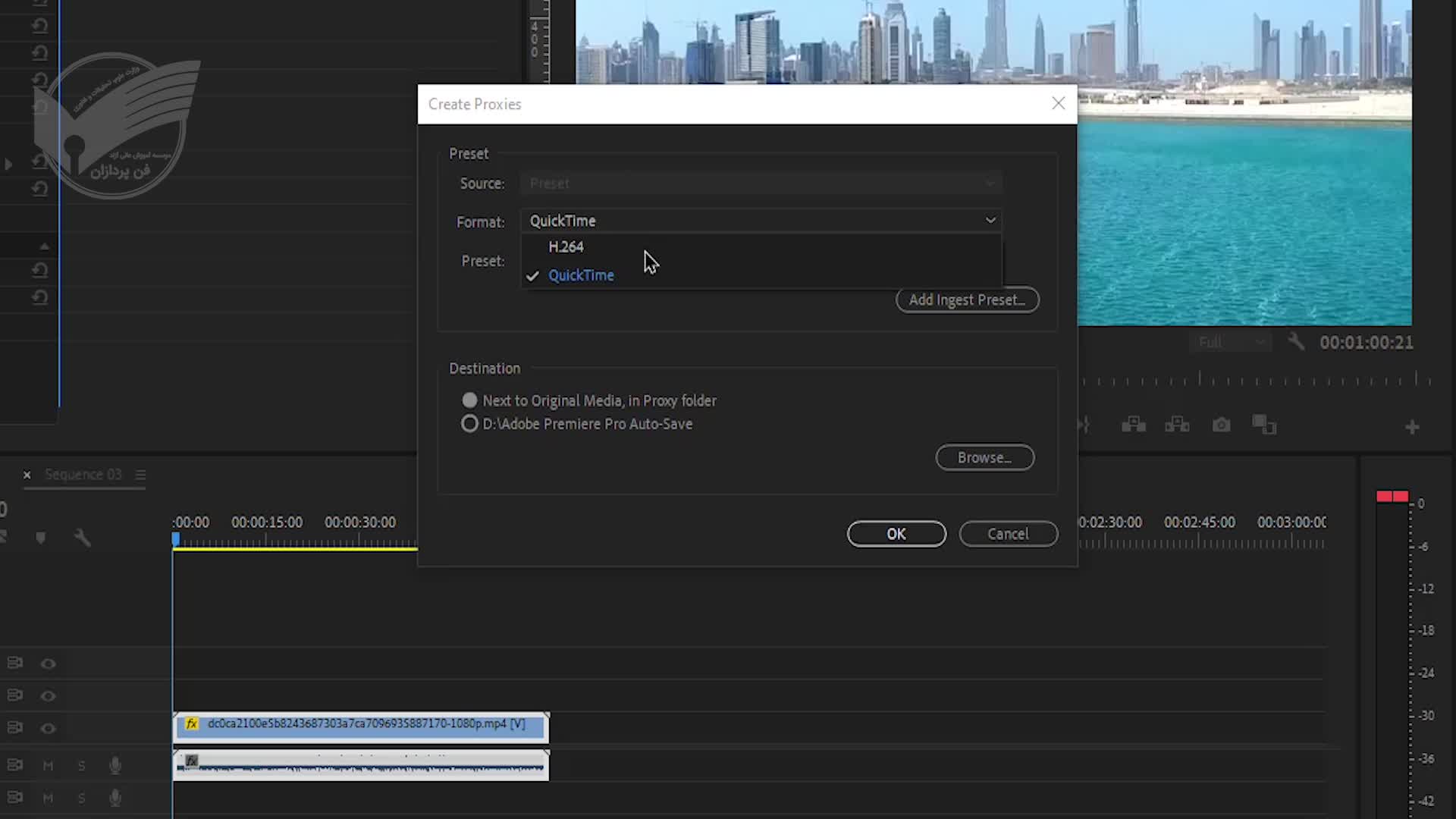Click the Lift button in Program monitor

click(1134, 425)
